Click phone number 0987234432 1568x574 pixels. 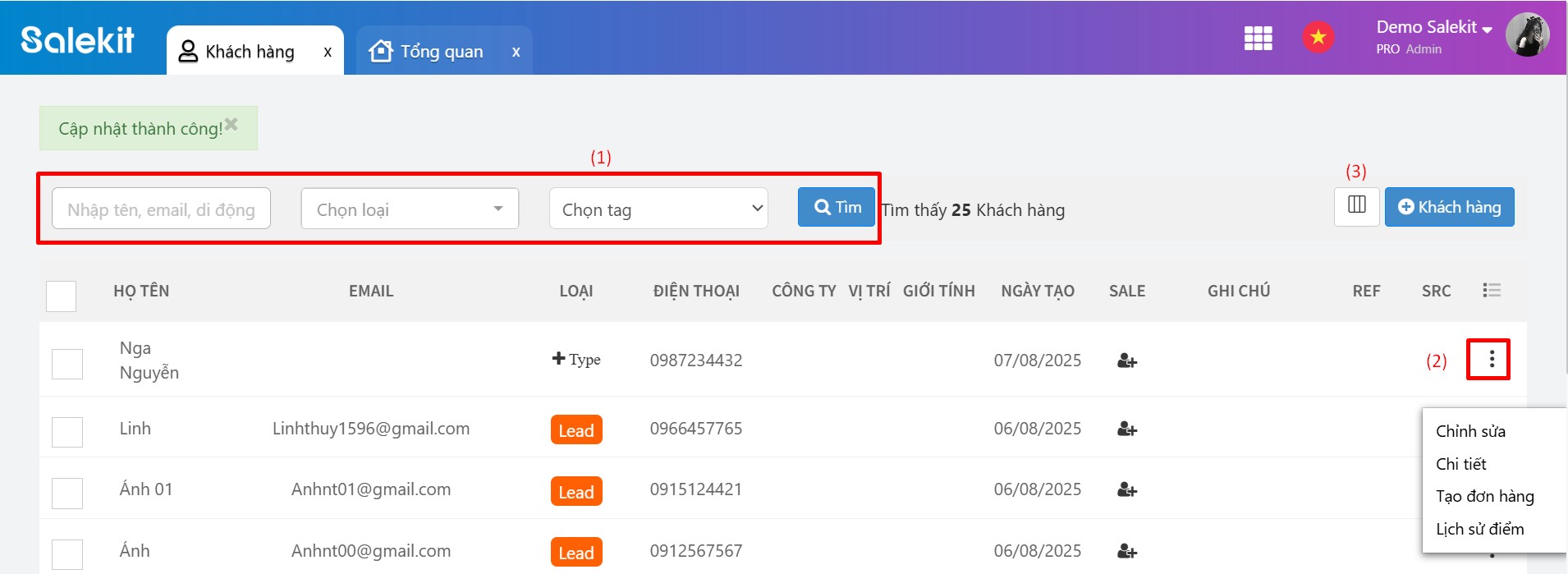click(x=696, y=360)
